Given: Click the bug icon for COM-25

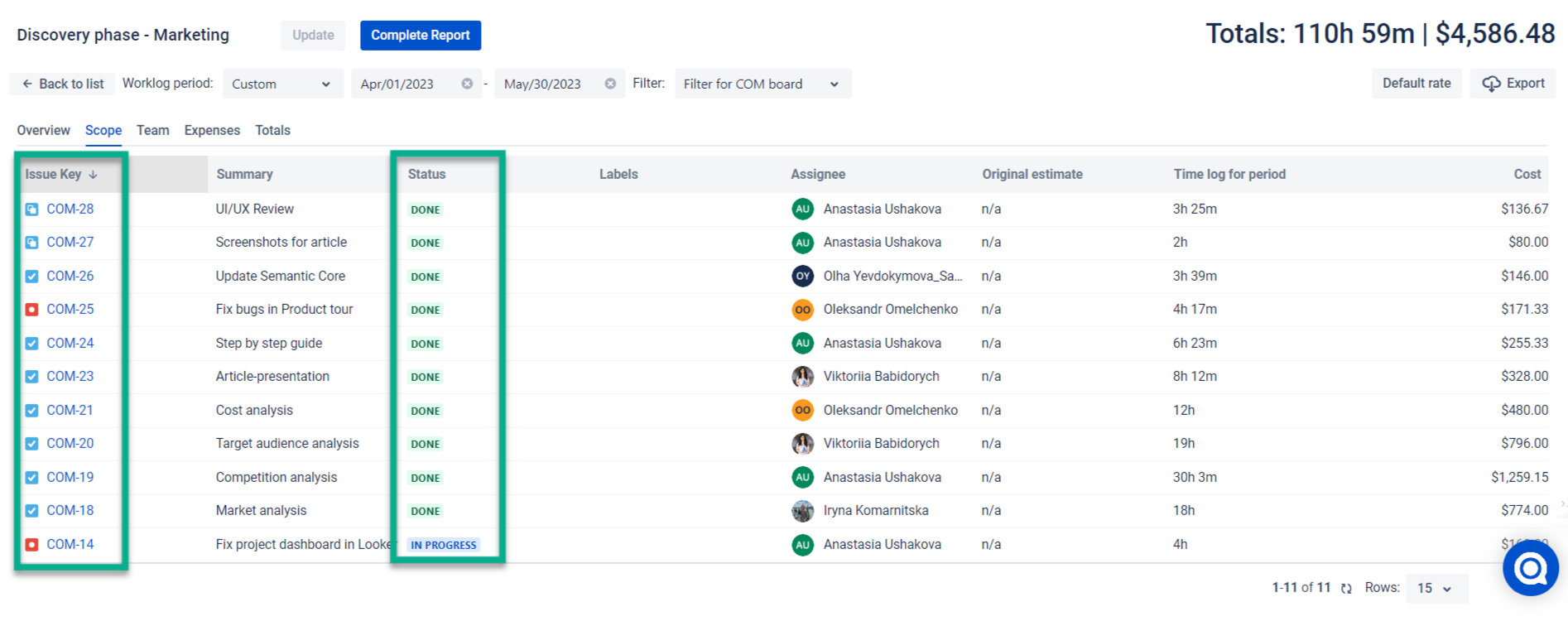Looking at the screenshot, I should click(31, 310).
